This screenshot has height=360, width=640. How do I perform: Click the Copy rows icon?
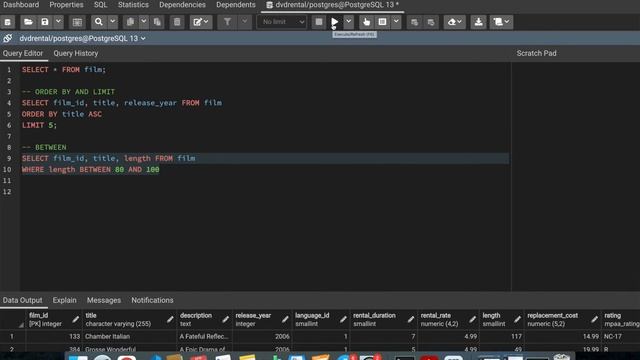click(130, 22)
